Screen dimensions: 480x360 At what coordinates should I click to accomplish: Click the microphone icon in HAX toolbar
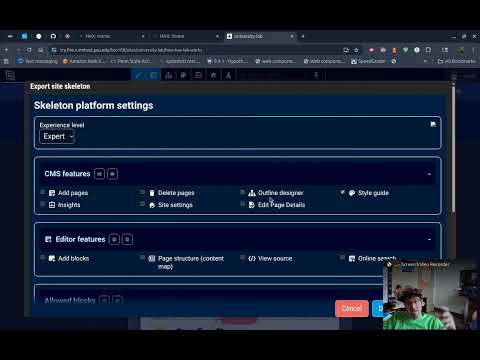316,75
